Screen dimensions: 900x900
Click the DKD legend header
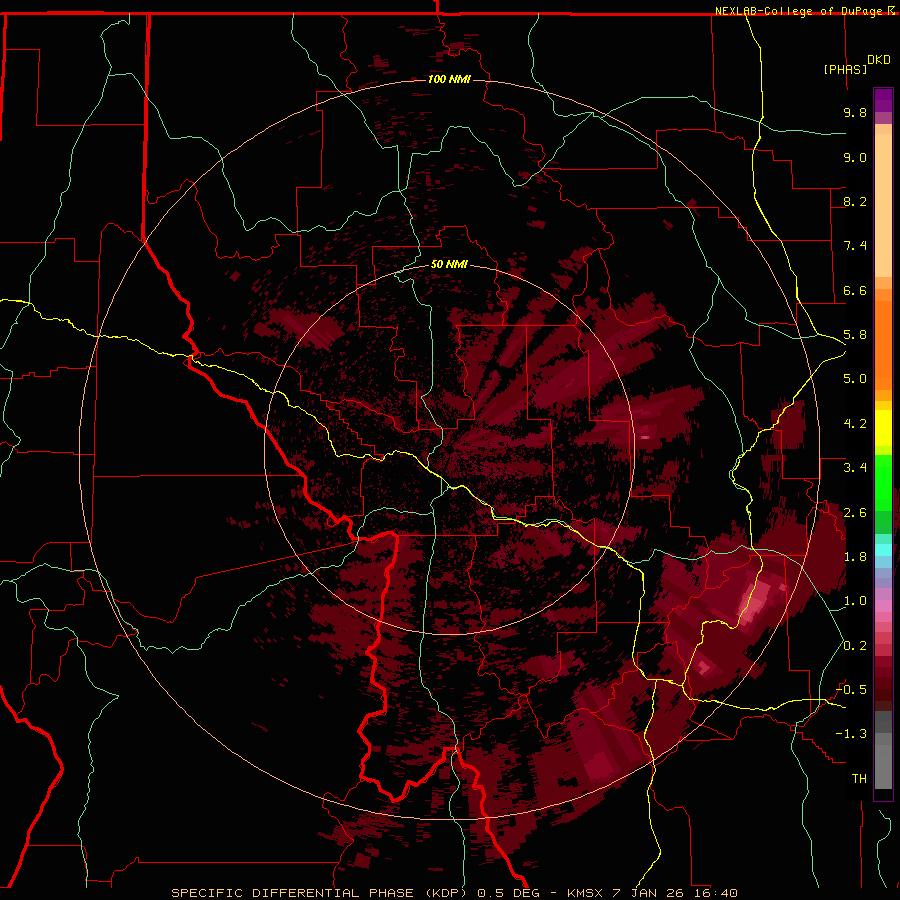coord(878,60)
